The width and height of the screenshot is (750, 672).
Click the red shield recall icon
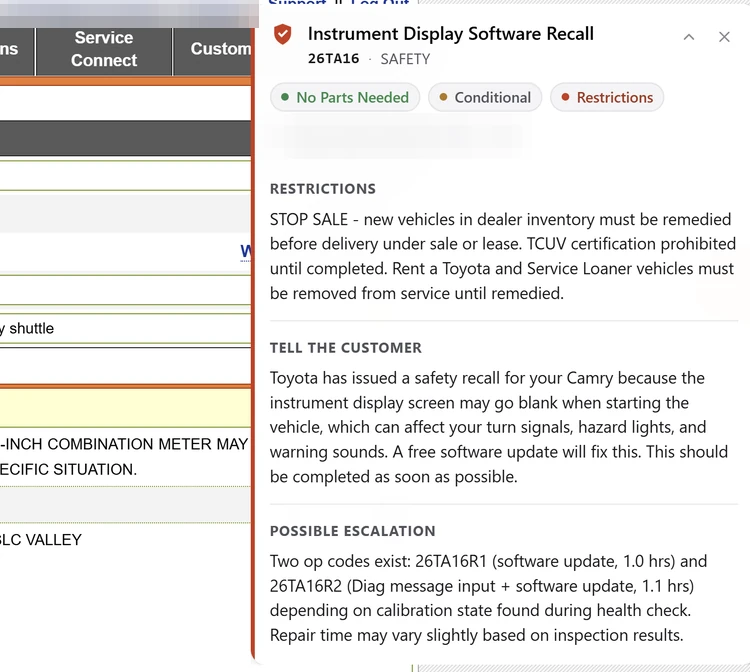tap(282, 34)
